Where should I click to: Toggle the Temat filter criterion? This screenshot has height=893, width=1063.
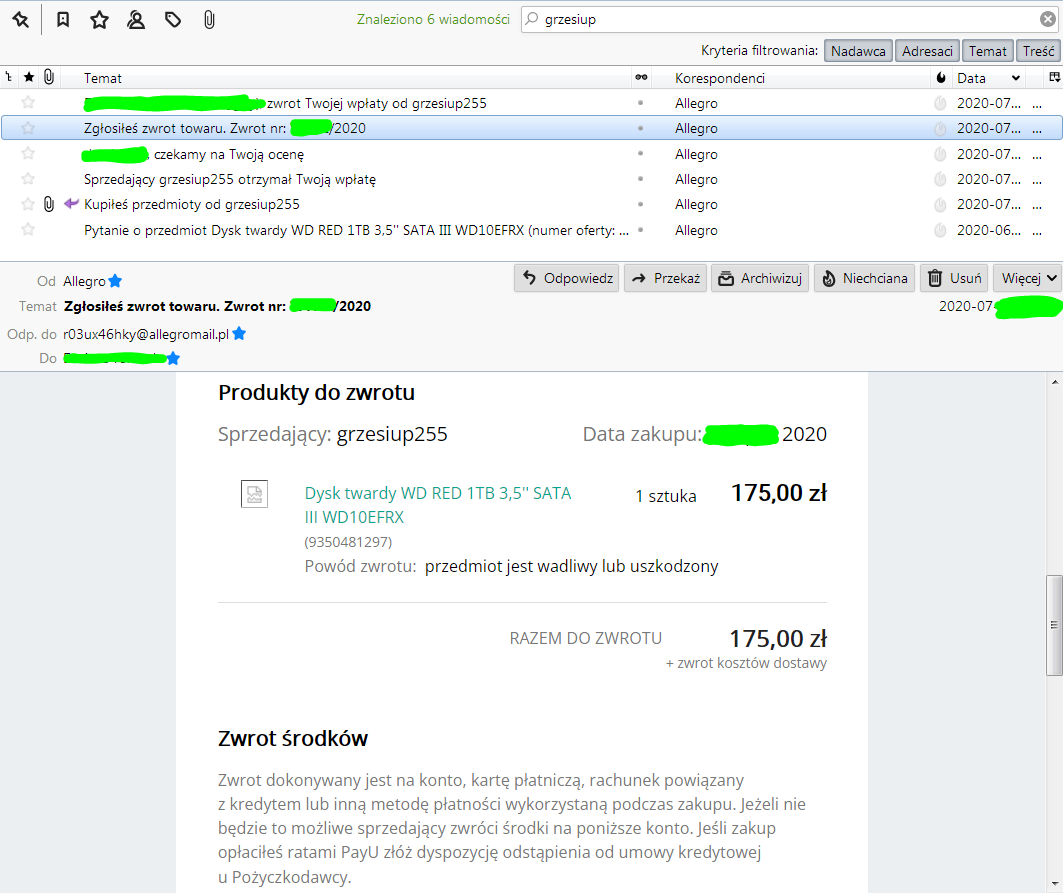pyautogui.click(x=987, y=50)
